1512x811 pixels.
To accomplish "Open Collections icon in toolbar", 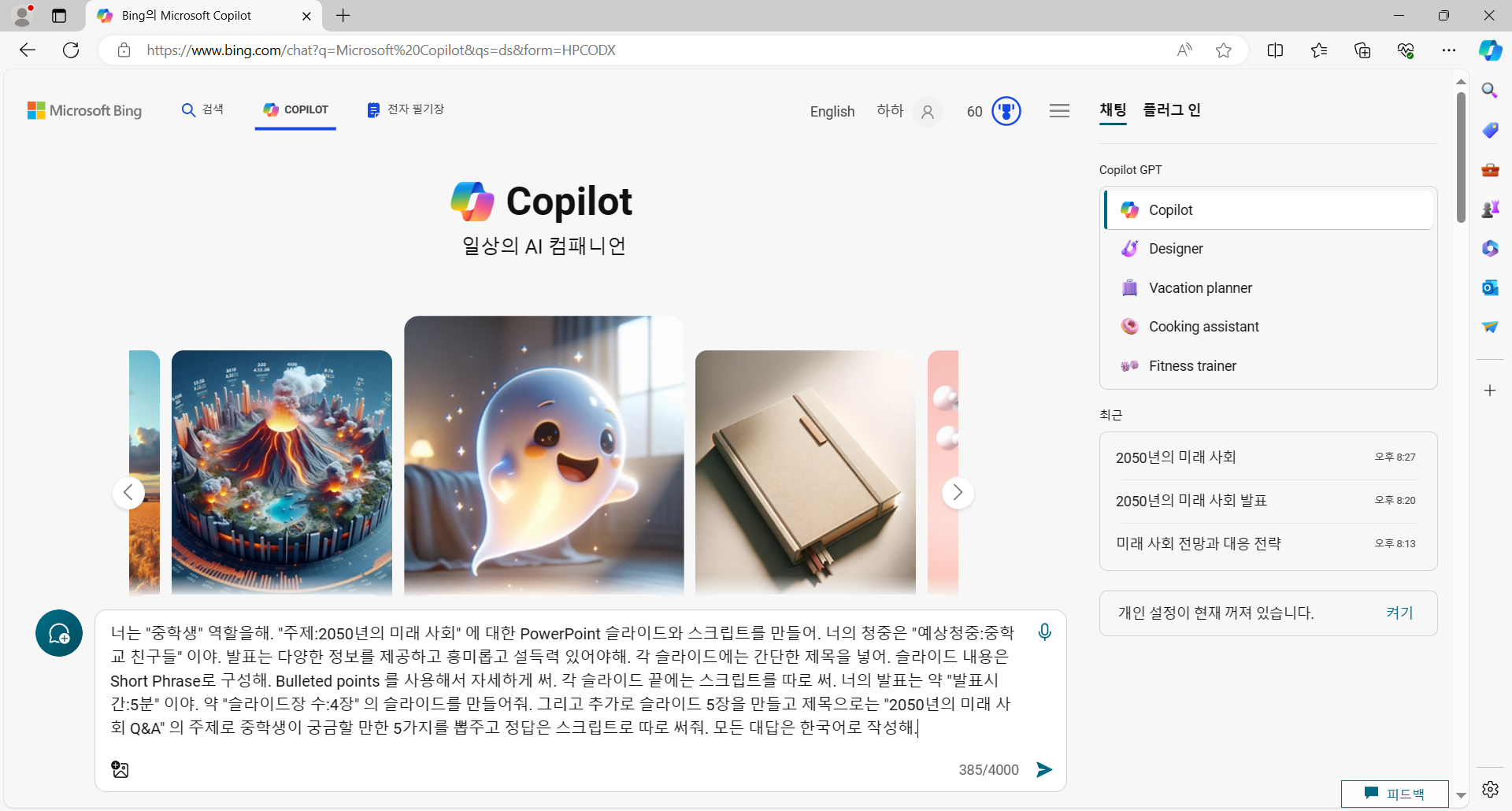I will coord(1362,50).
